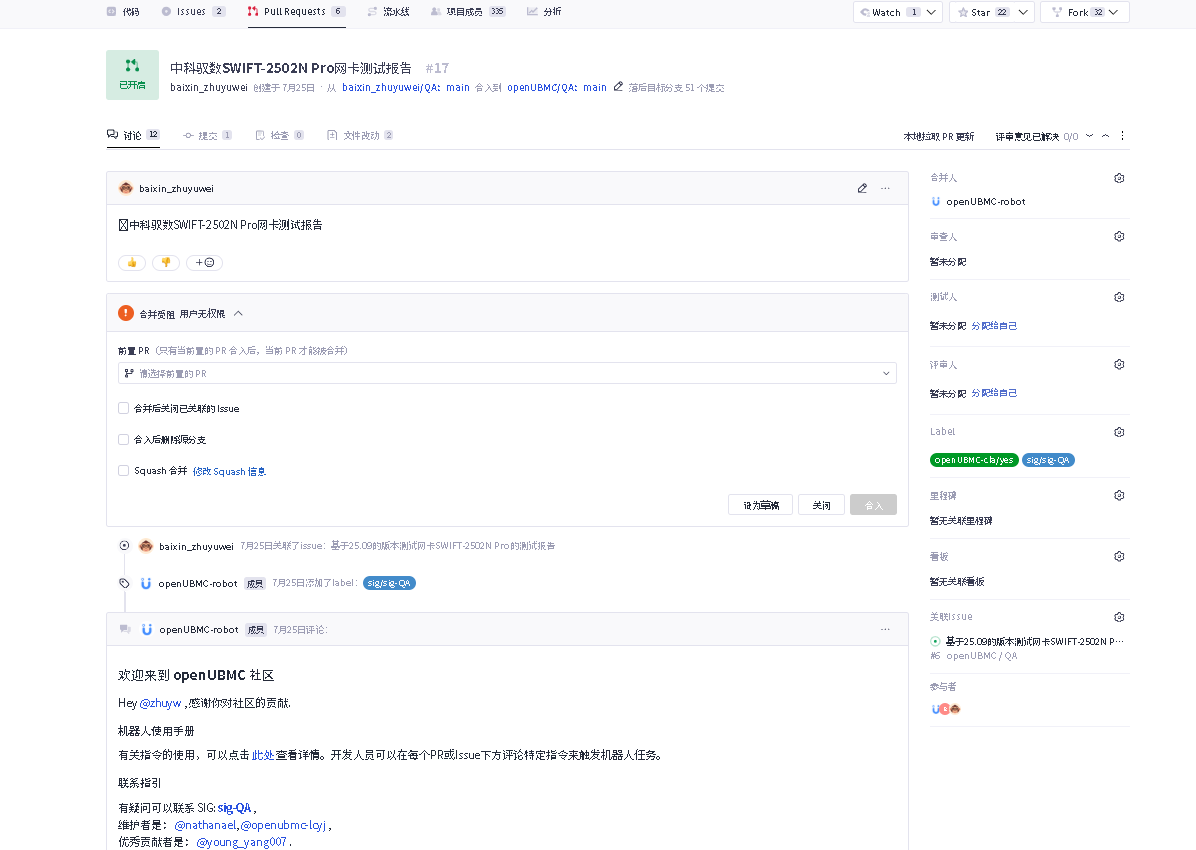This screenshot has height=850, width=1196.
Task: Edit the PR description pencil icon
Action: pos(862,188)
